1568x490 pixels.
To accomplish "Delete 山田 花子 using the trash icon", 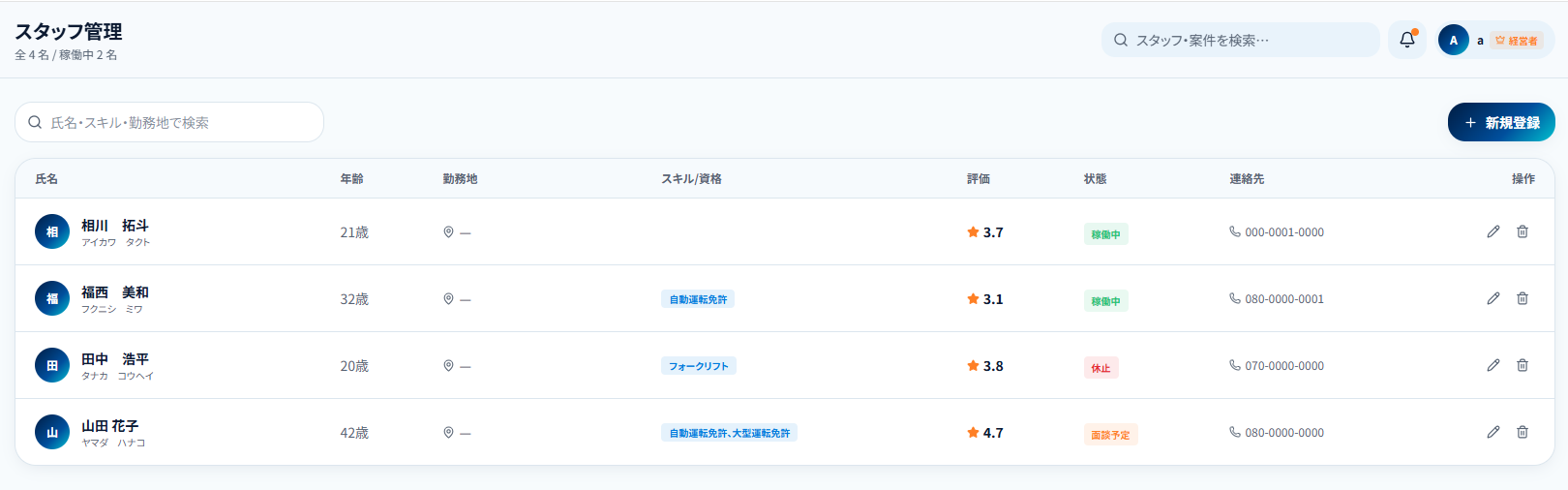I will pyautogui.click(x=1523, y=432).
